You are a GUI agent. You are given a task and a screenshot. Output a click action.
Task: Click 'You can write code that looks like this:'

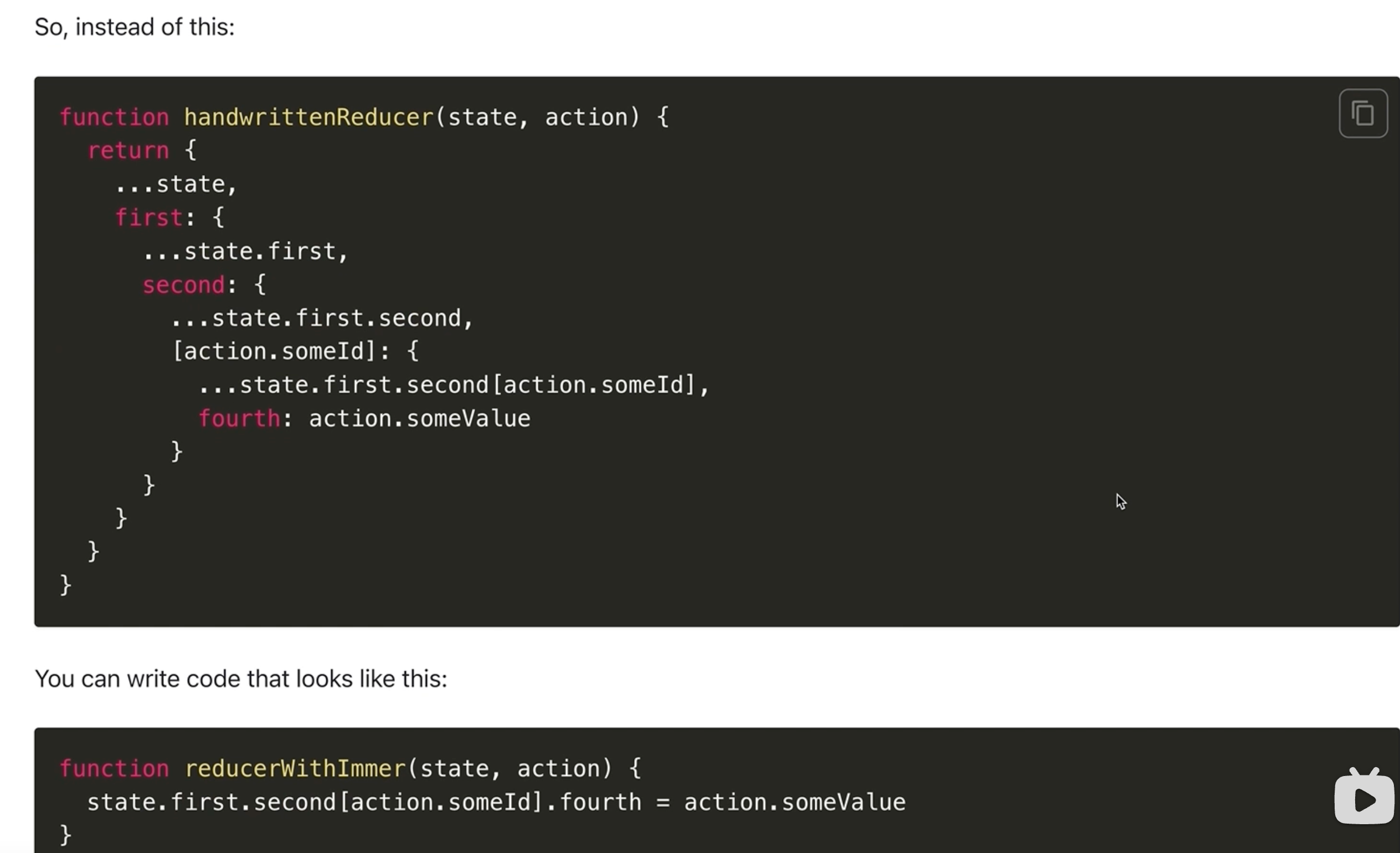241,679
